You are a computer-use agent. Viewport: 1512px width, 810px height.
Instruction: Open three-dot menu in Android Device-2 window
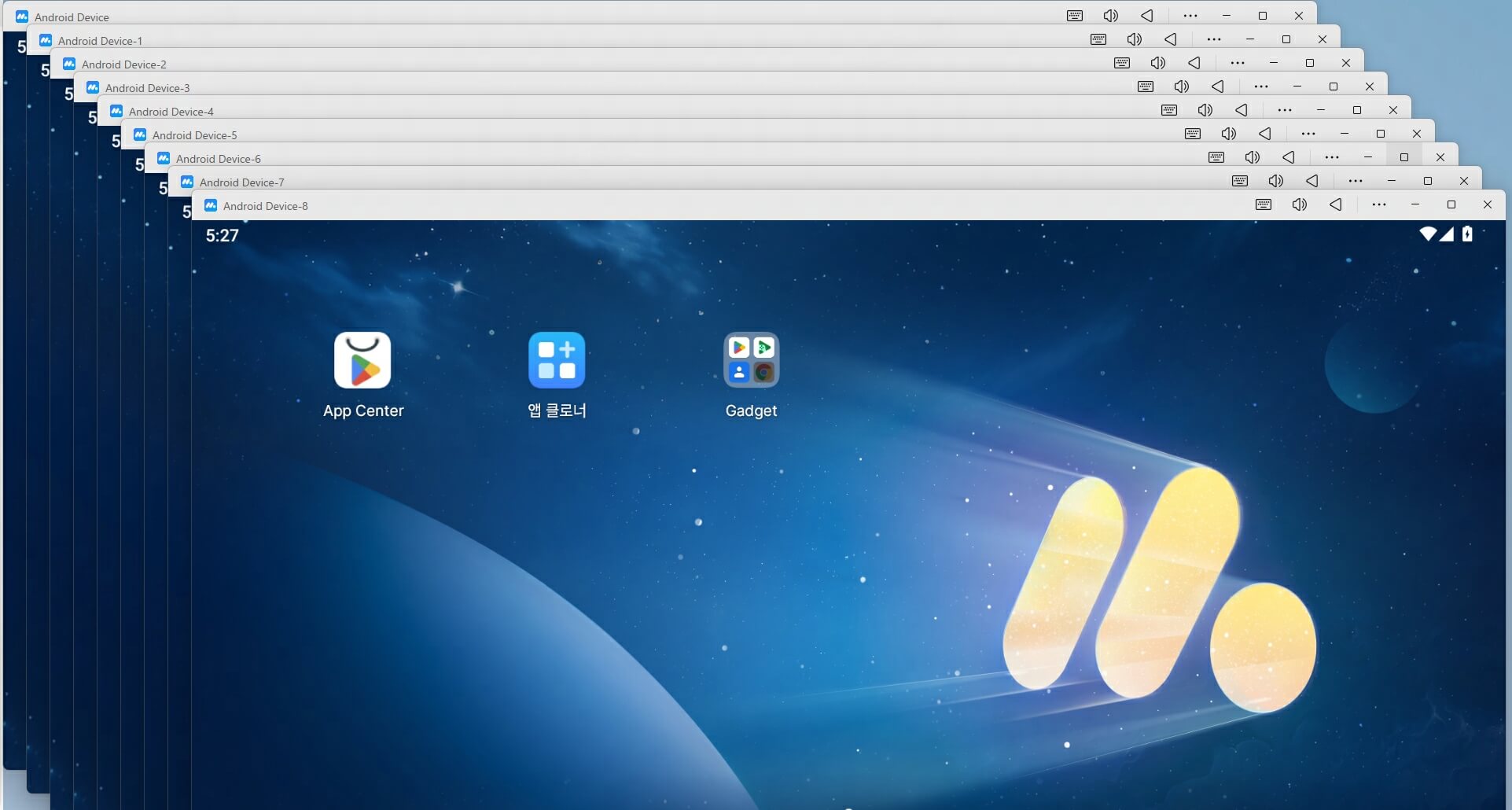1238,63
